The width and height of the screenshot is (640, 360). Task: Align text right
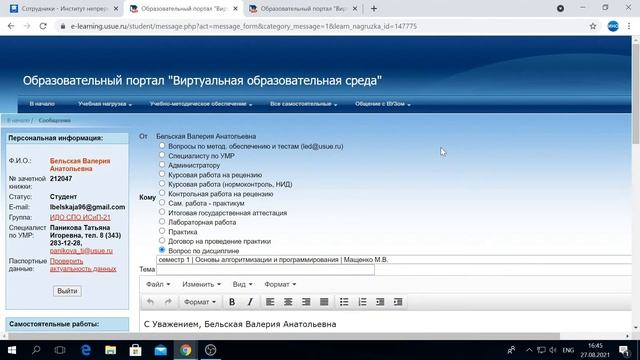point(306,302)
